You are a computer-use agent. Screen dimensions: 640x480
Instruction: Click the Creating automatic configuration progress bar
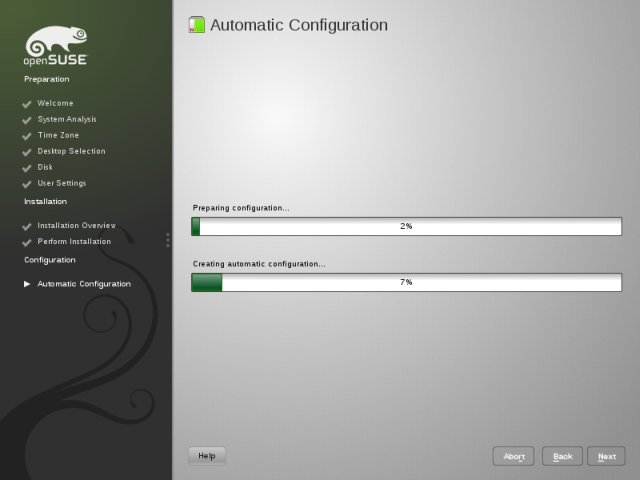(x=407, y=282)
